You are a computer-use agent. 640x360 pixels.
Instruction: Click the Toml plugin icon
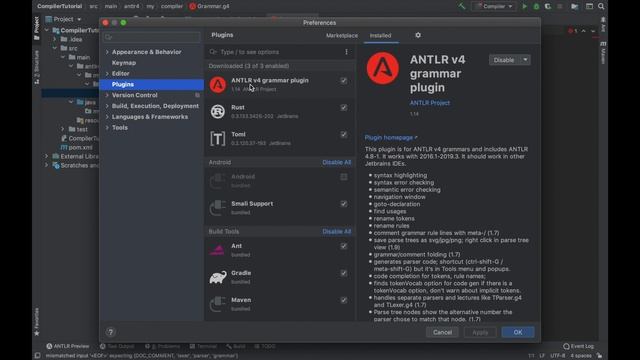pyautogui.click(x=218, y=139)
